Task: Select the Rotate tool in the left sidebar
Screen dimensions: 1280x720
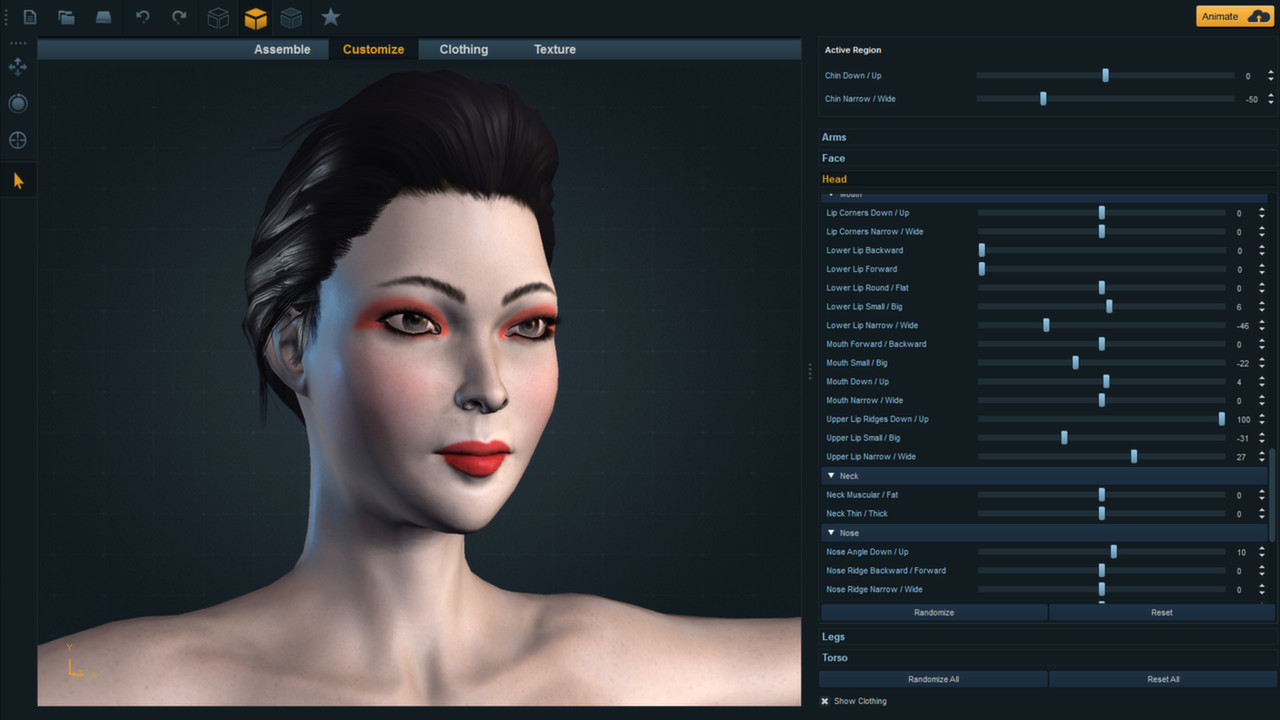Action: coord(17,103)
